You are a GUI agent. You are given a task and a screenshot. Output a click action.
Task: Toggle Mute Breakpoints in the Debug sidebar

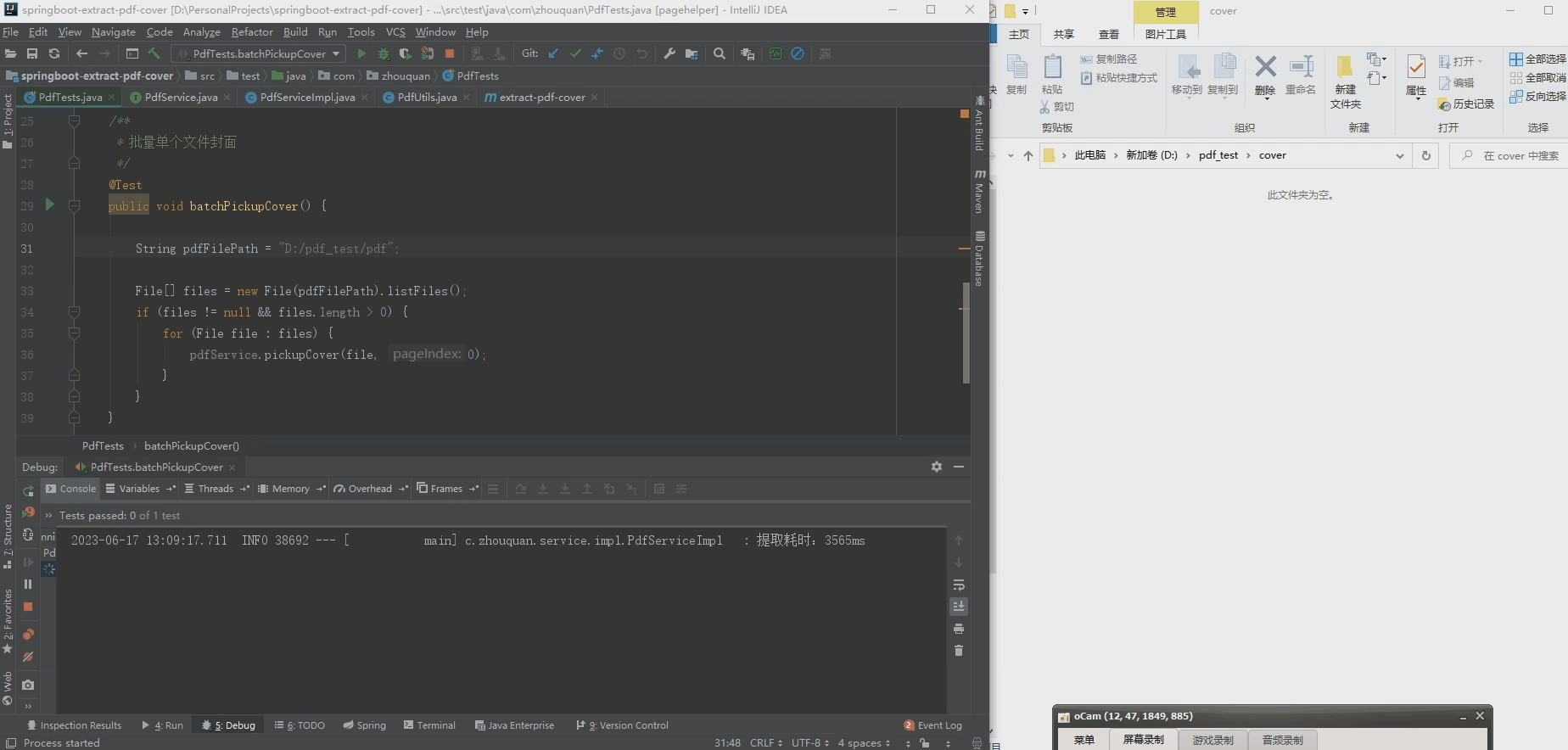(x=28, y=657)
